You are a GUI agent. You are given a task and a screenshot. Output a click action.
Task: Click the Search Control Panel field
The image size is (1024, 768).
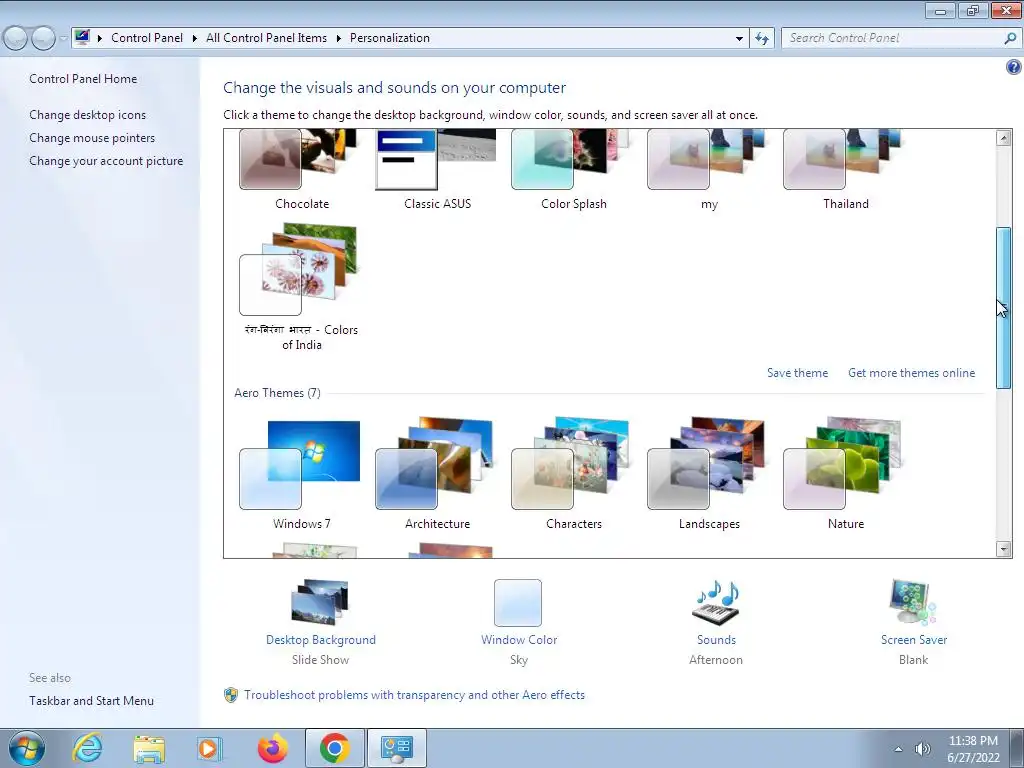(x=892, y=38)
